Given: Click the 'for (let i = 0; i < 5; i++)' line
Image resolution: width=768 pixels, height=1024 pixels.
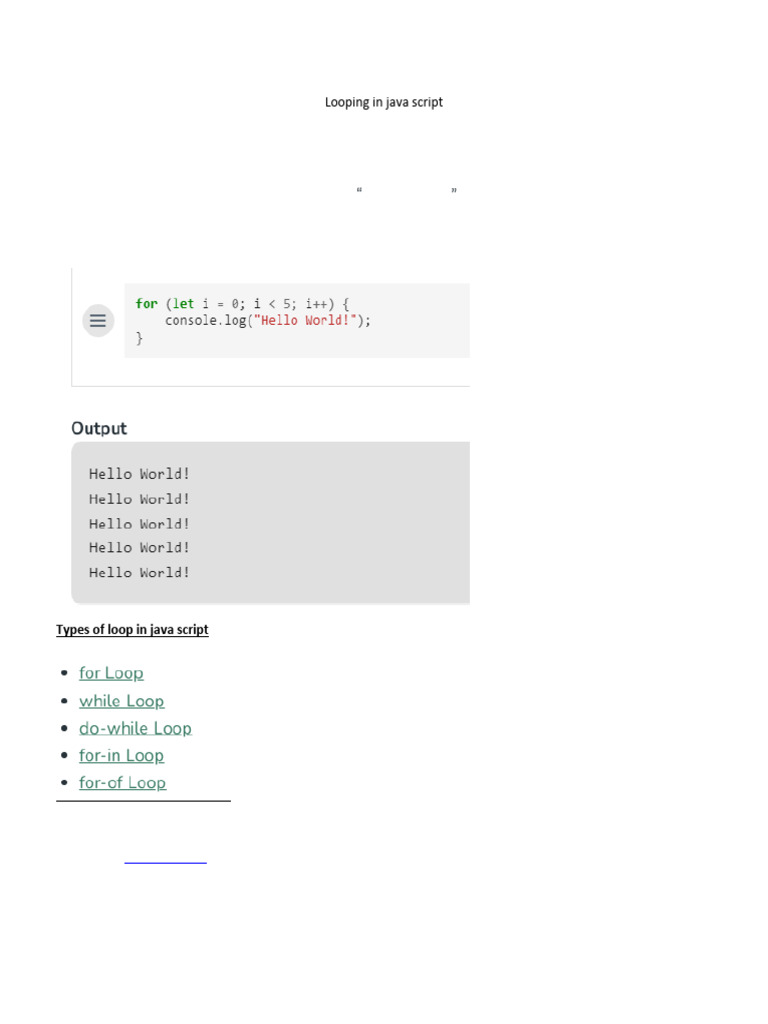Looking at the screenshot, I should pyautogui.click(x=242, y=304).
